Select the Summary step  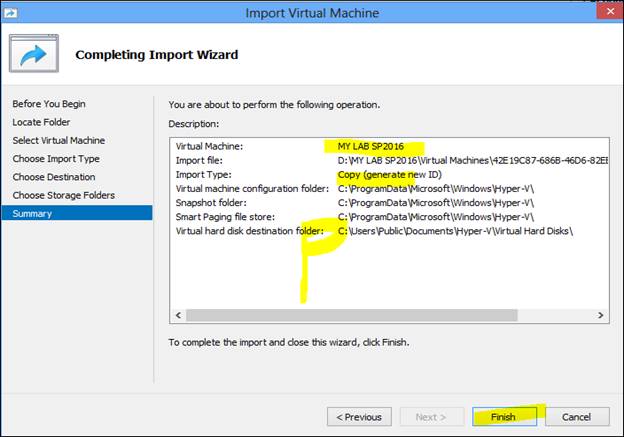pos(33,213)
